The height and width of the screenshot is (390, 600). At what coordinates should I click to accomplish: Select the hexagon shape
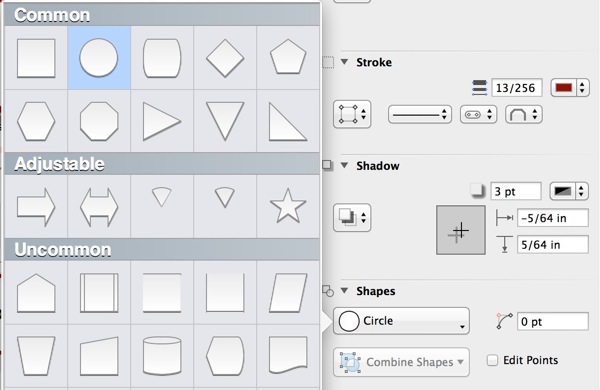[x=36, y=121]
